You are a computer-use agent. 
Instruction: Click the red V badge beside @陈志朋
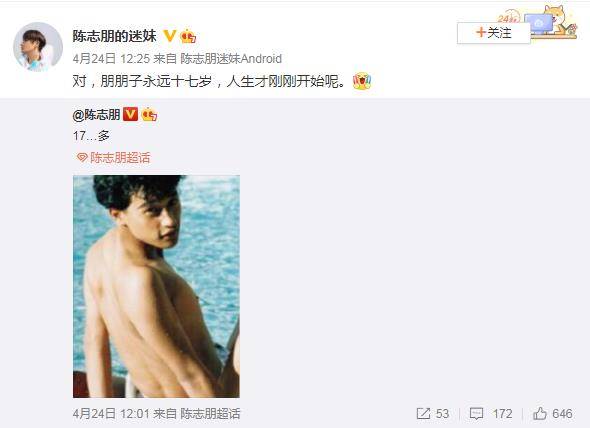[131, 114]
